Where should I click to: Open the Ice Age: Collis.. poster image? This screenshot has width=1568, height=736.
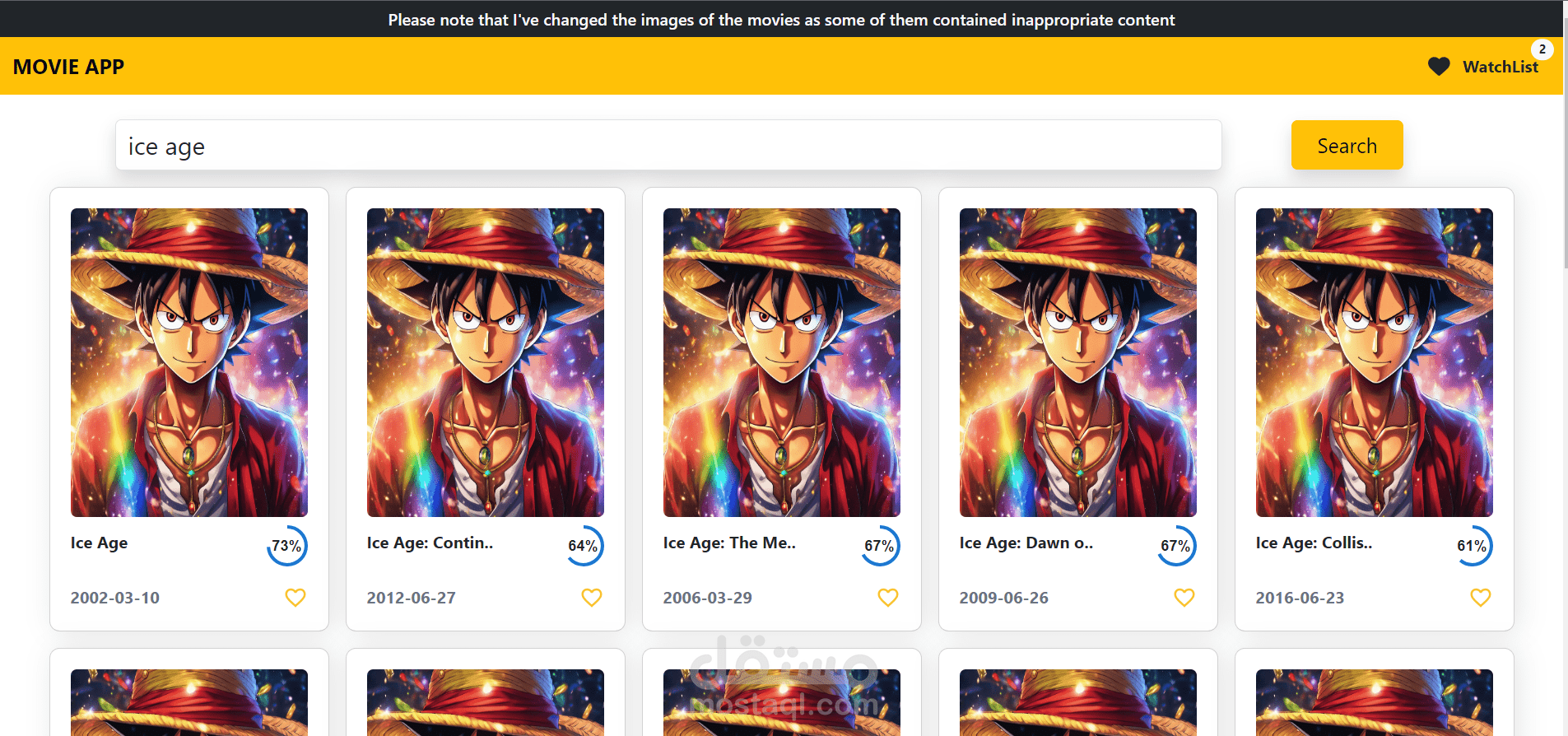pyautogui.click(x=1375, y=362)
